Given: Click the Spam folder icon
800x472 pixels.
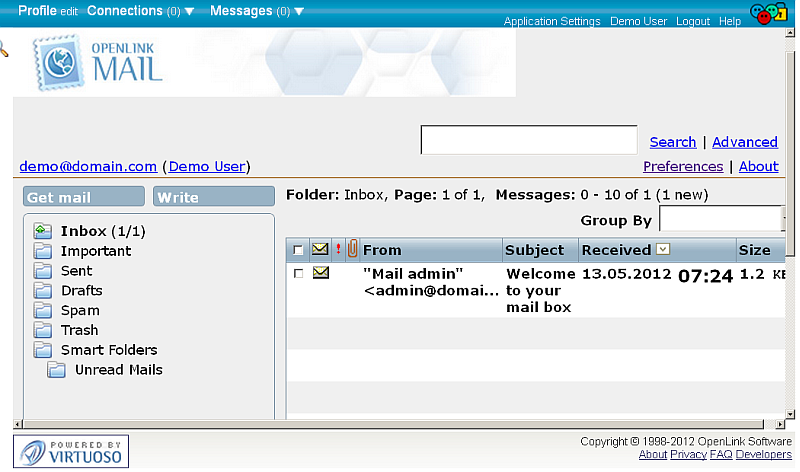Looking at the screenshot, I should point(43,311).
